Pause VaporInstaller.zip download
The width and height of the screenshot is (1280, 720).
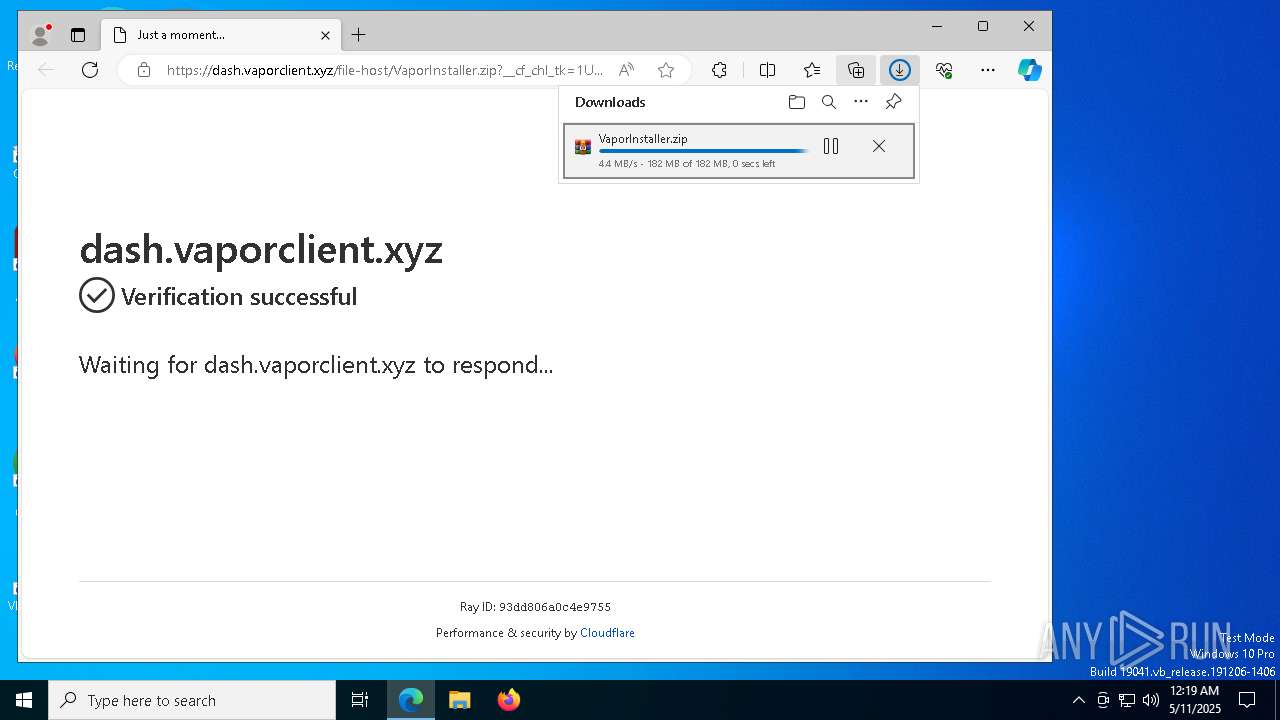(831, 146)
